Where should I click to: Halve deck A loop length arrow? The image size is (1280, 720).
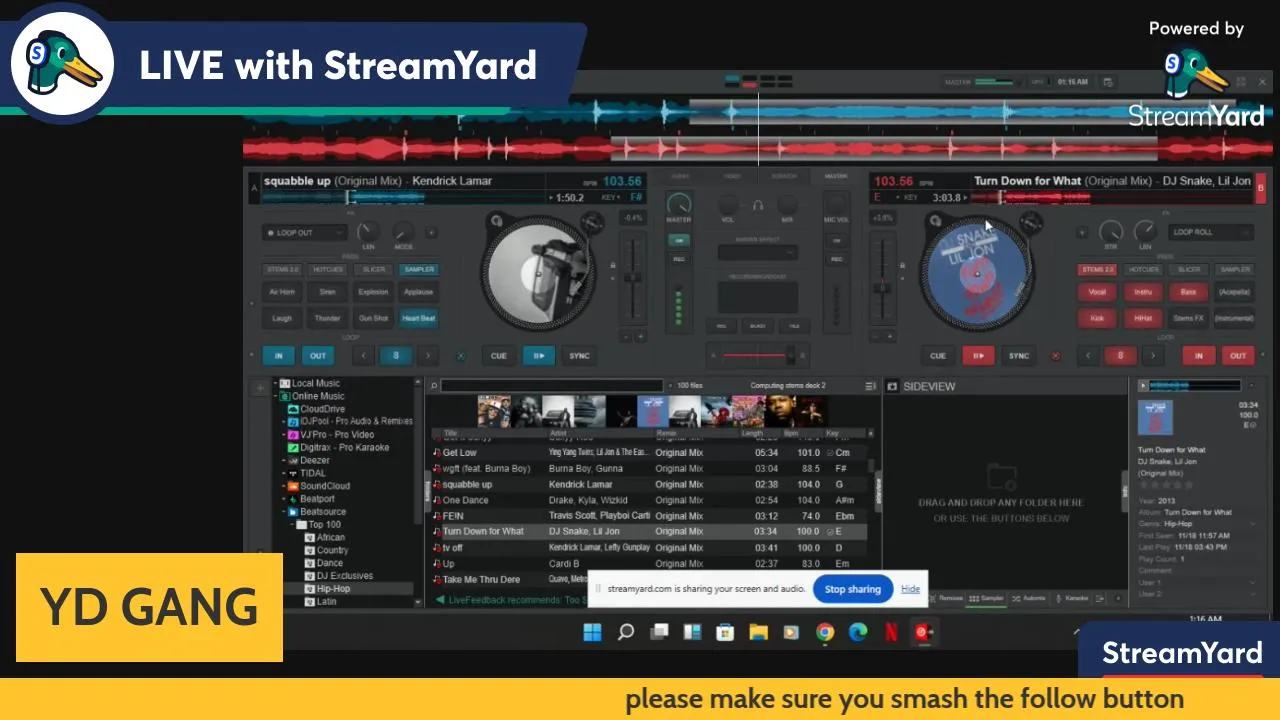tap(363, 356)
